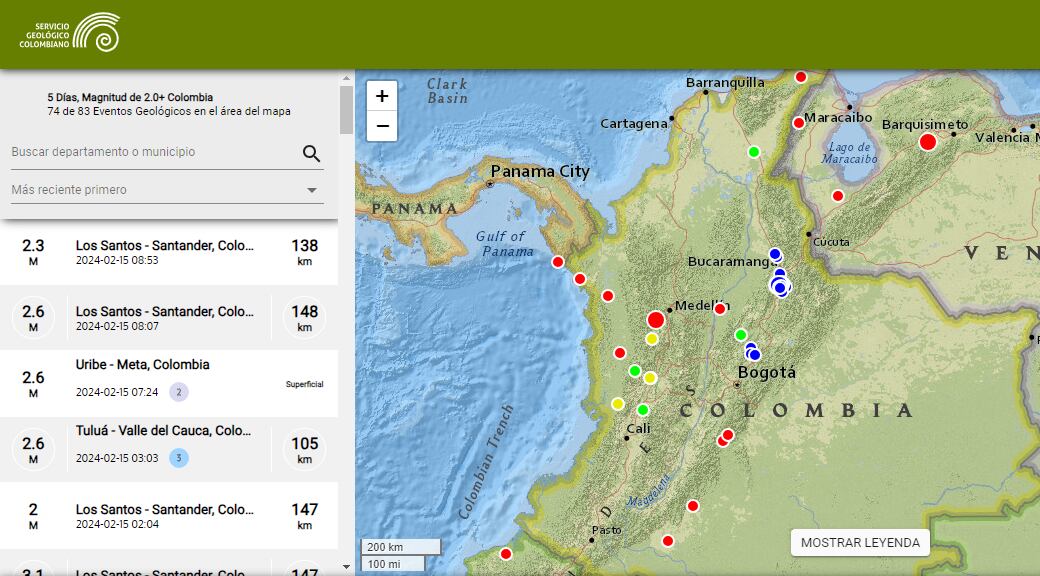The width and height of the screenshot is (1040, 576).
Task: Click the 2.6 M circle of the Tuluá event
Action: pyautogui.click(x=33, y=449)
